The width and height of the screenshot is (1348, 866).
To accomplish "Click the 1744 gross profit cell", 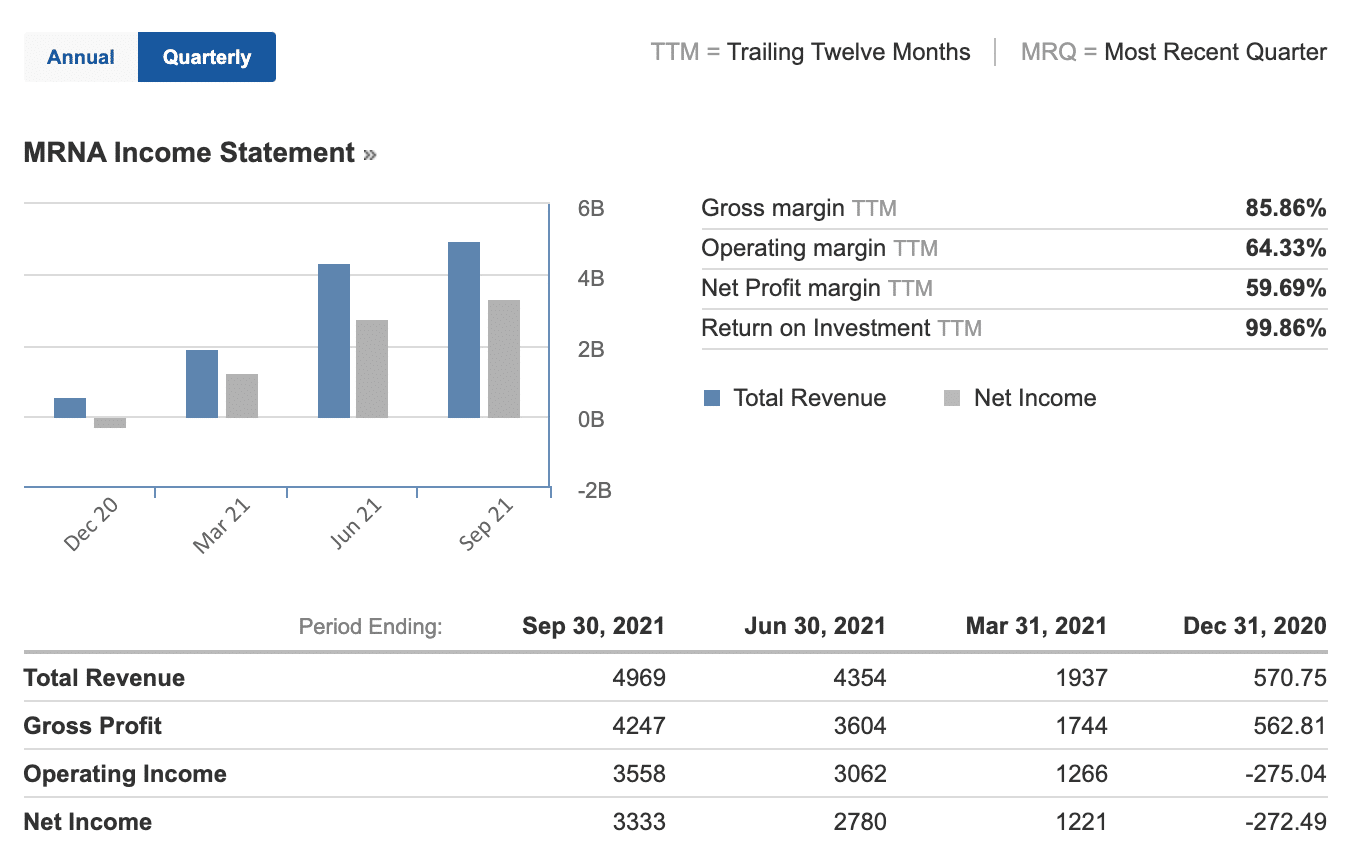I will coord(1081,726).
